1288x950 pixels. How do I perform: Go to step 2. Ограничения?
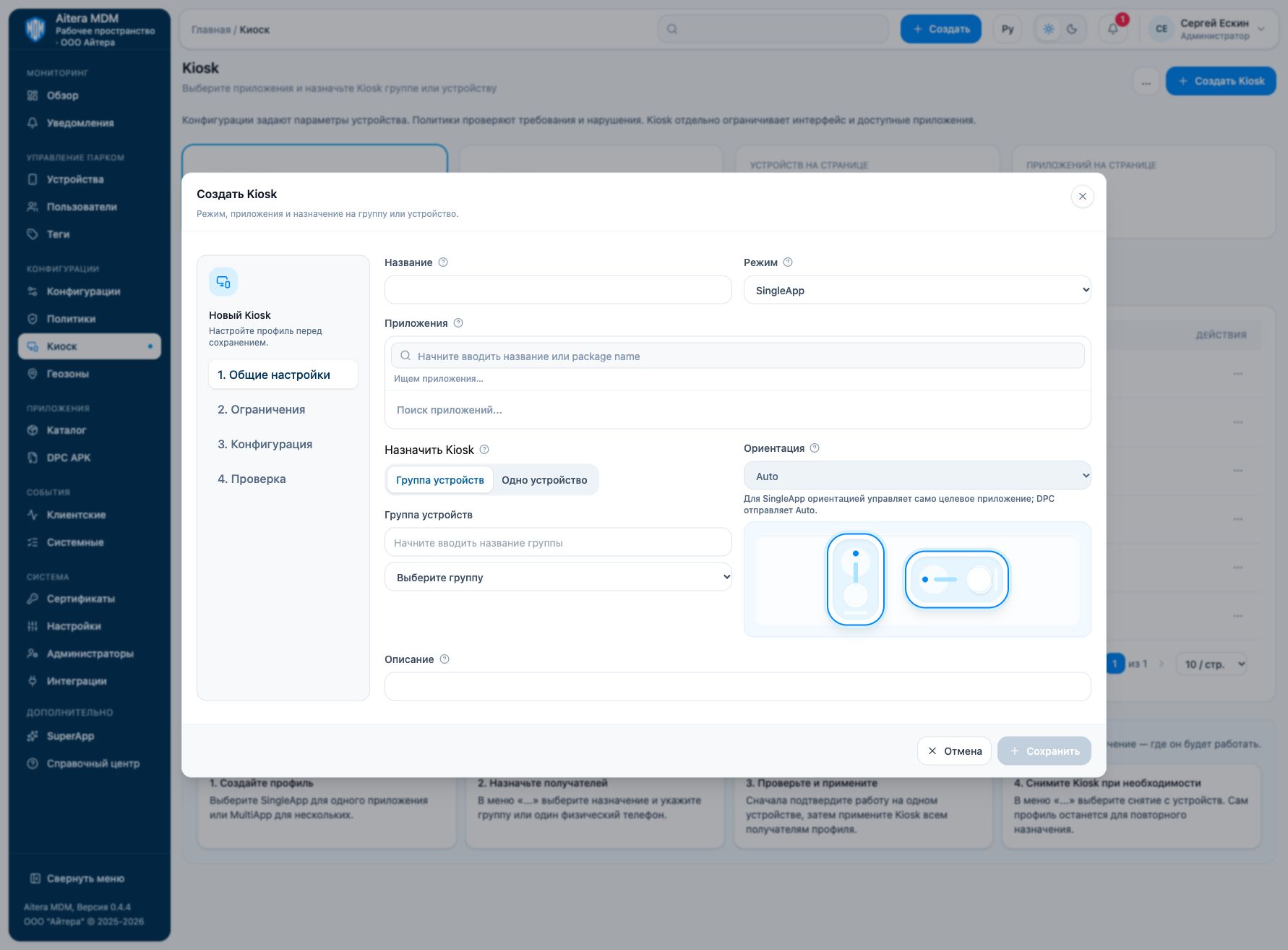(262, 409)
